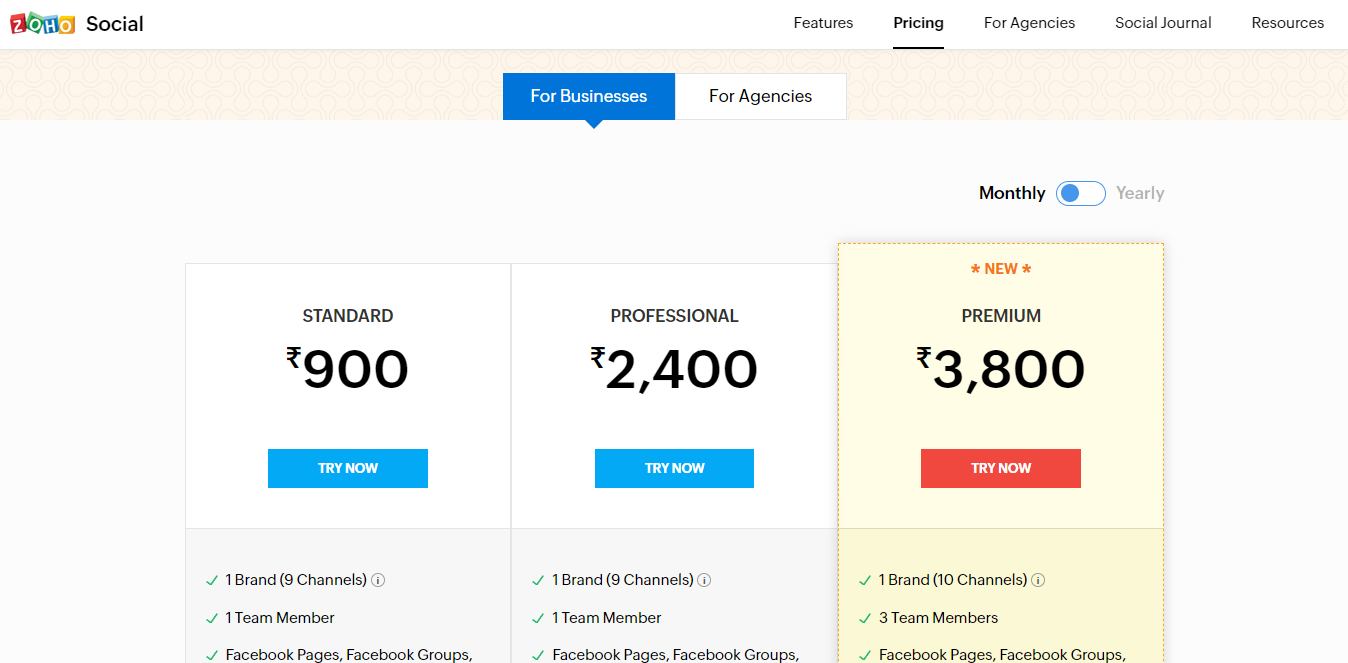Click Try Now under Professional plan
The width and height of the screenshot is (1348, 663).
pyautogui.click(x=674, y=468)
